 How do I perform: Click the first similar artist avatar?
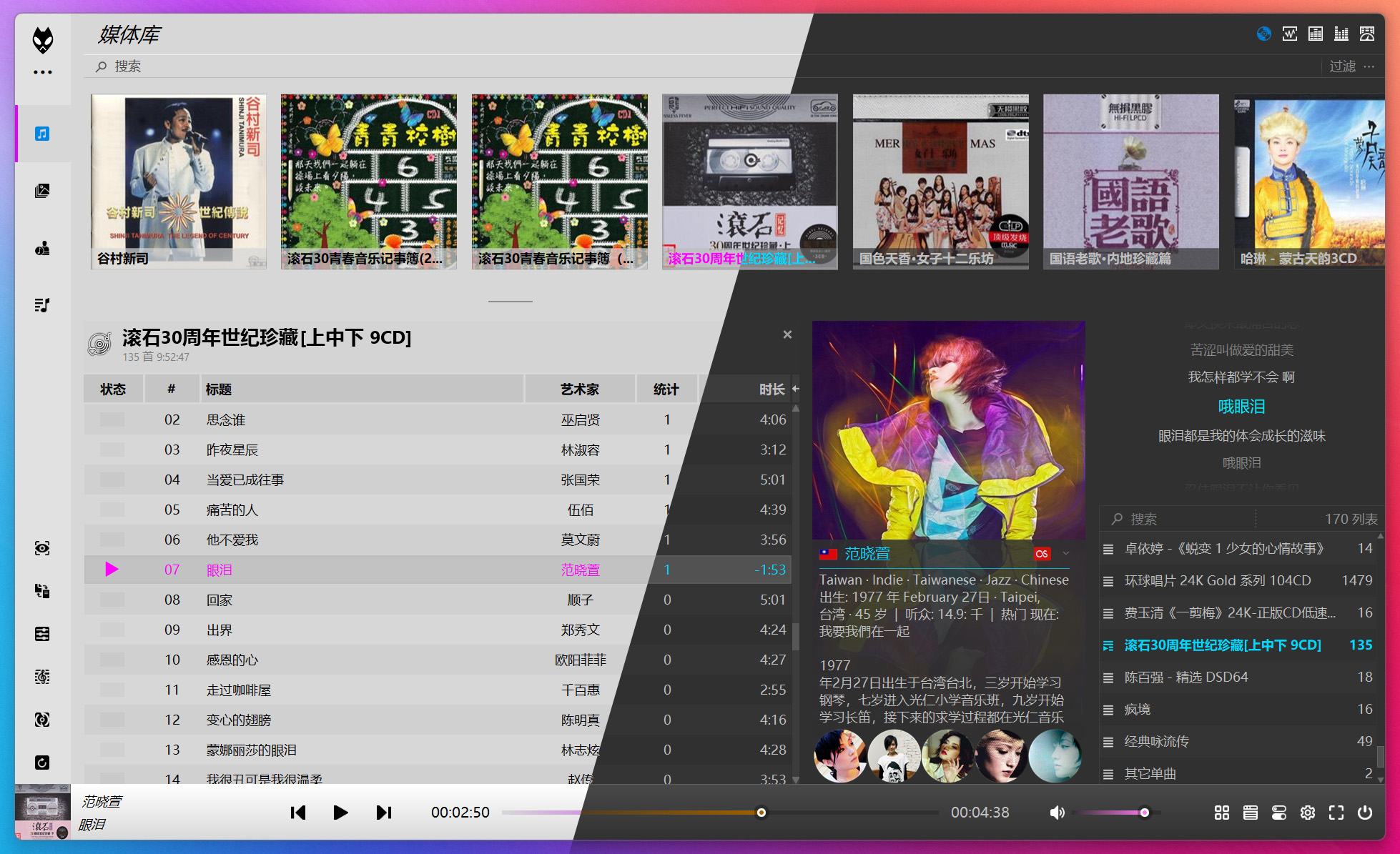pyautogui.click(x=840, y=756)
